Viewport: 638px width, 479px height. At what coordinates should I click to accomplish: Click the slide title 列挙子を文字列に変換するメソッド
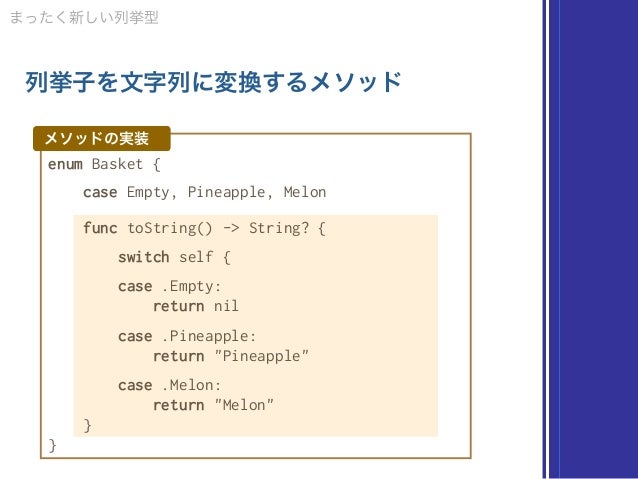pyautogui.click(x=213, y=82)
